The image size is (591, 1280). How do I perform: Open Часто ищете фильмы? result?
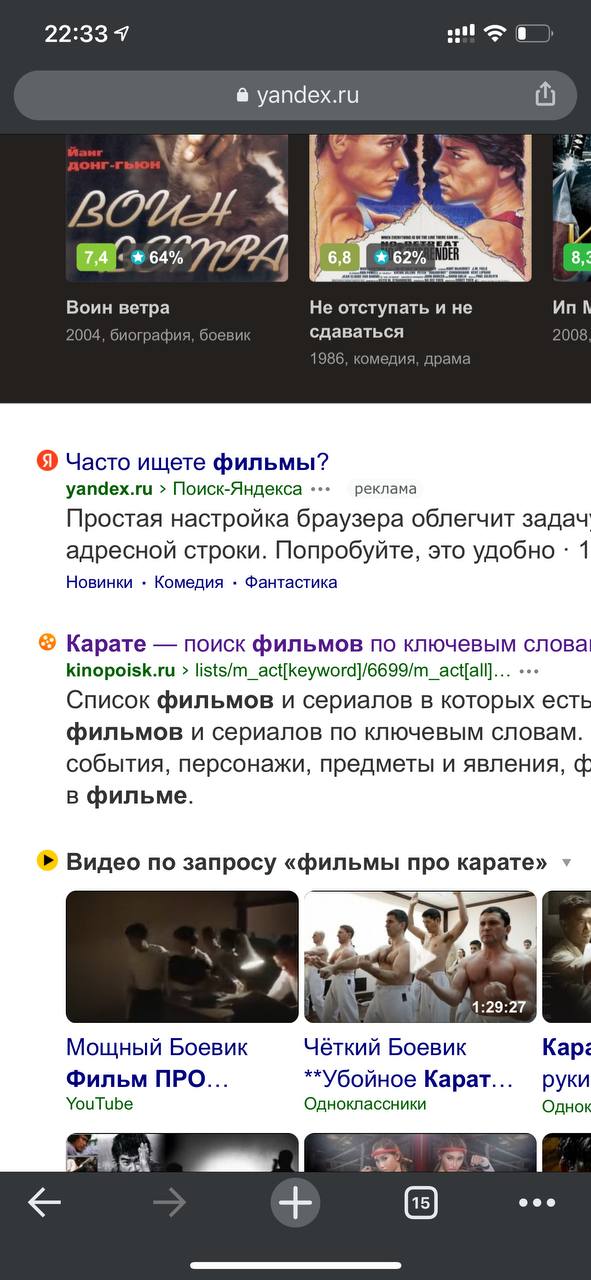click(x=197, y=462)
